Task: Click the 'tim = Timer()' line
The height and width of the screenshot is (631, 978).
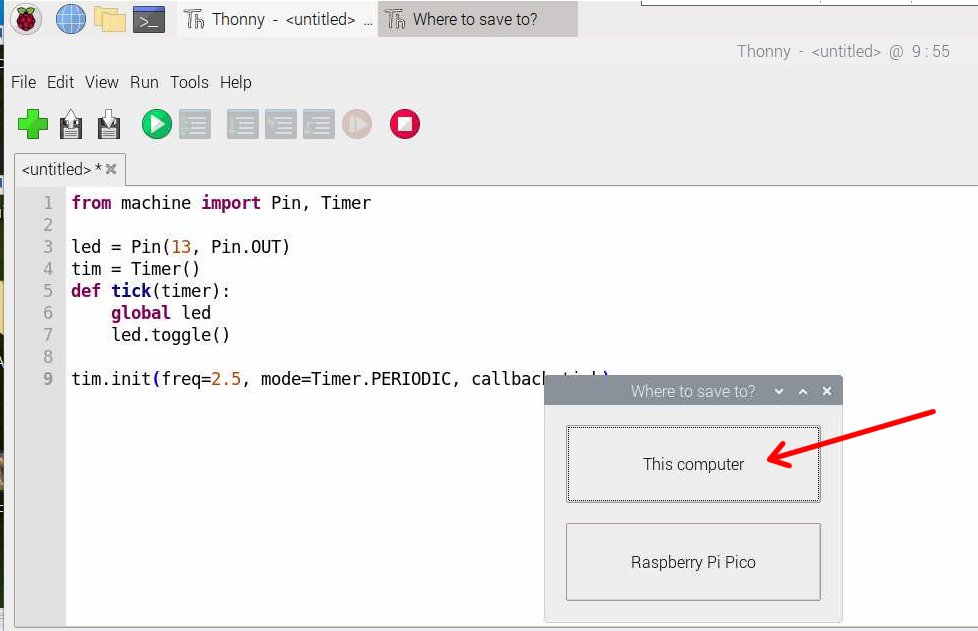Action: tap(135, 269)
